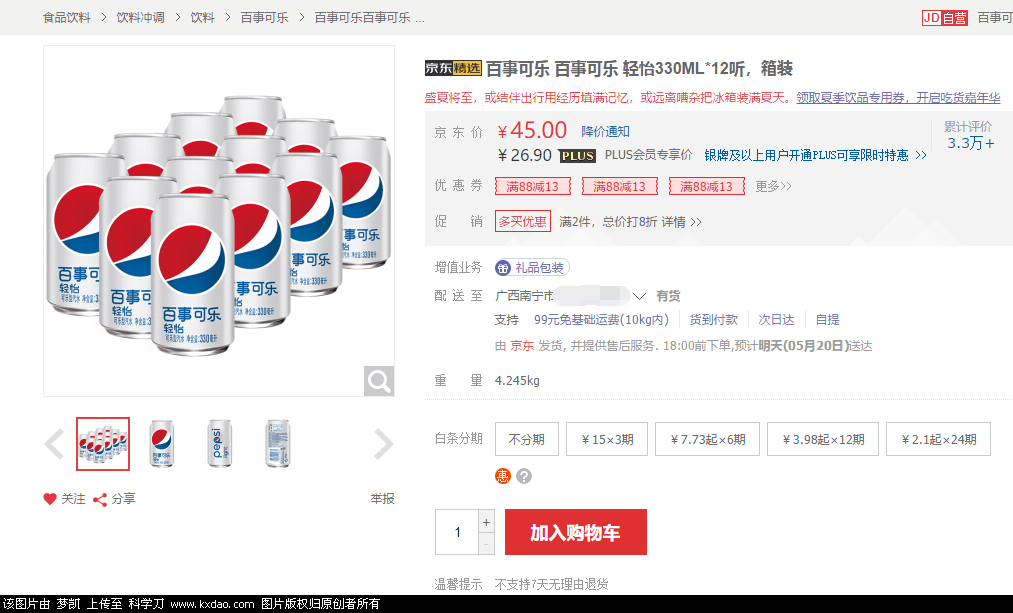1013x613 pixels.
Task: Expand more coupons via 更多>>
Action: [773, 187]
